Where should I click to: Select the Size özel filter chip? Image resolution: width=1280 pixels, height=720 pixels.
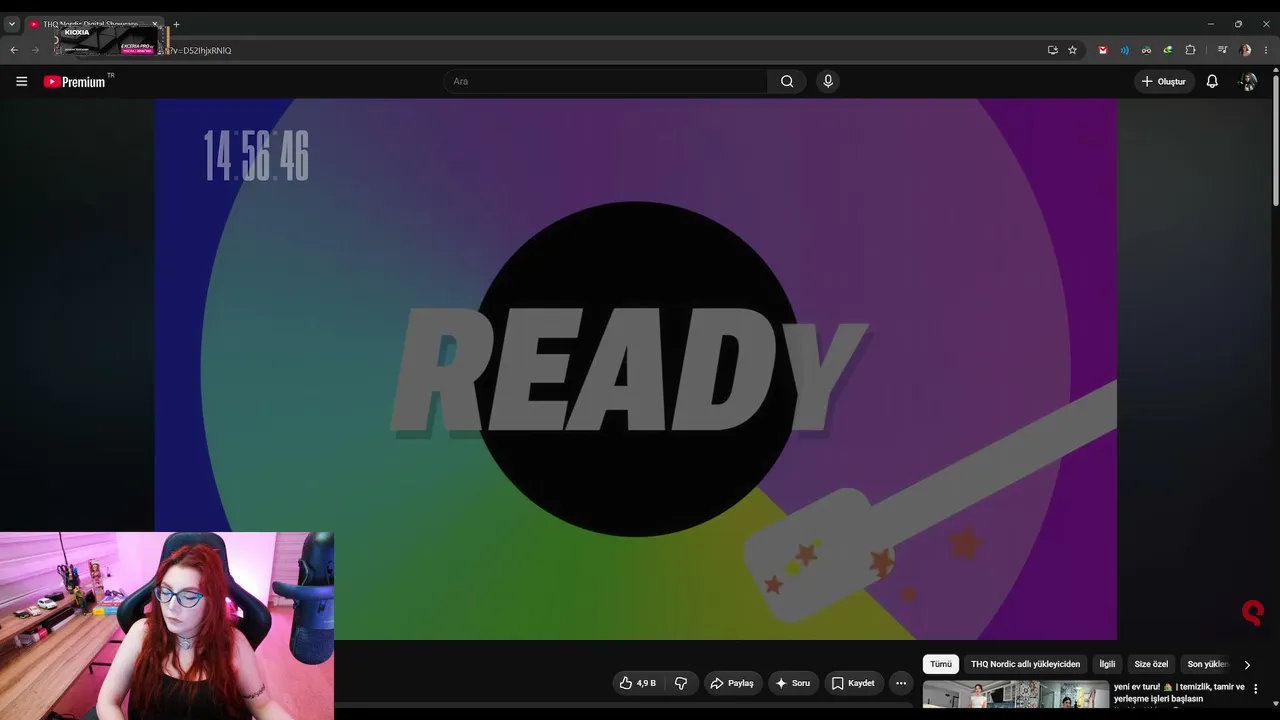pos(1151,664)
